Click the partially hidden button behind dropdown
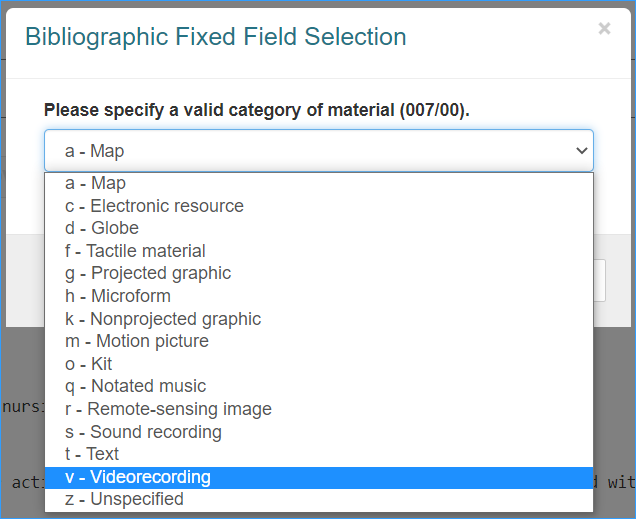Image resolution: width=636 pixels, height=519 pixels. [599, 281]
